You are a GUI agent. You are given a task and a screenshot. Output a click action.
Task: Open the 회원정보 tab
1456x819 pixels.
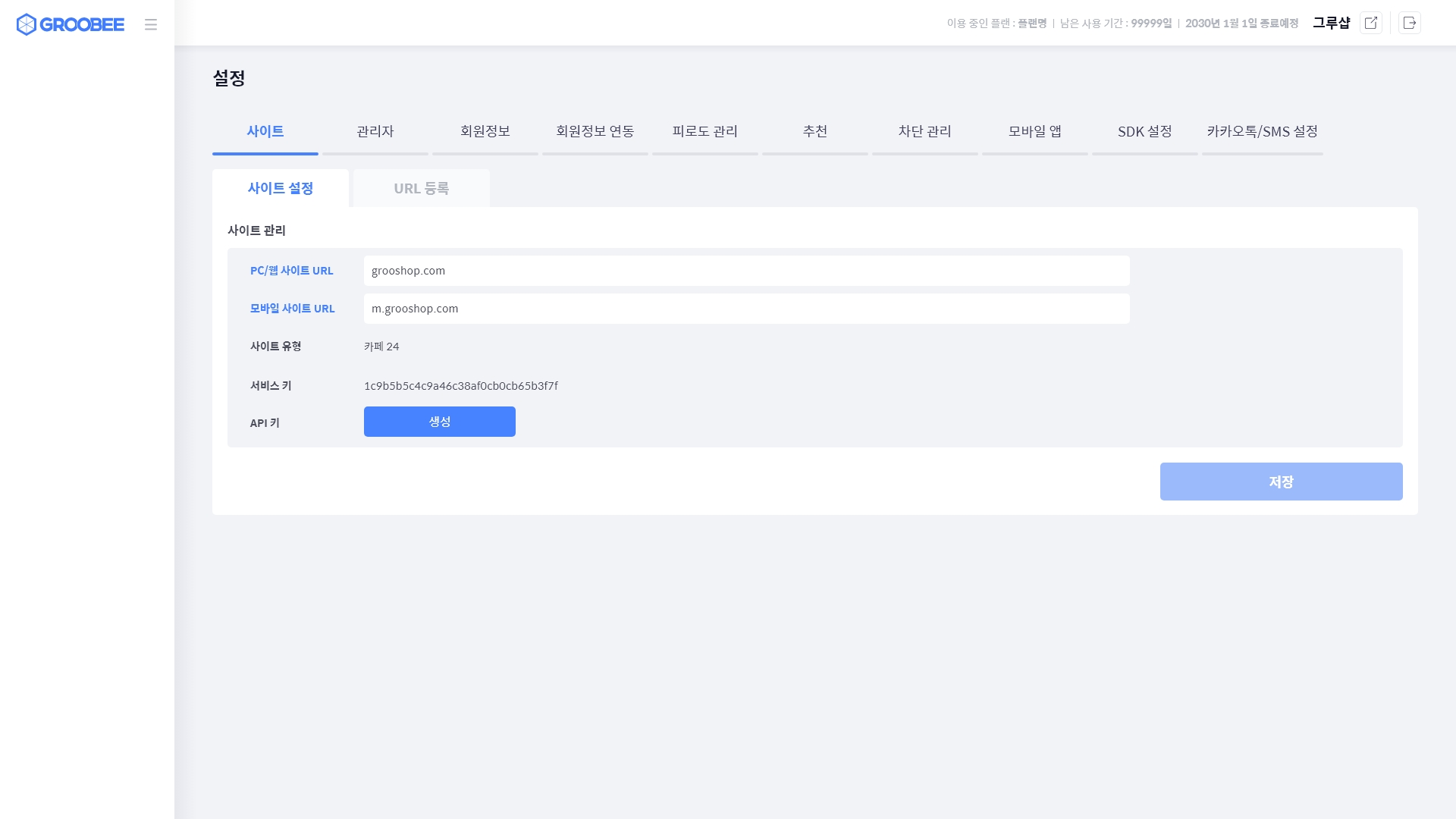coord(485,131)
